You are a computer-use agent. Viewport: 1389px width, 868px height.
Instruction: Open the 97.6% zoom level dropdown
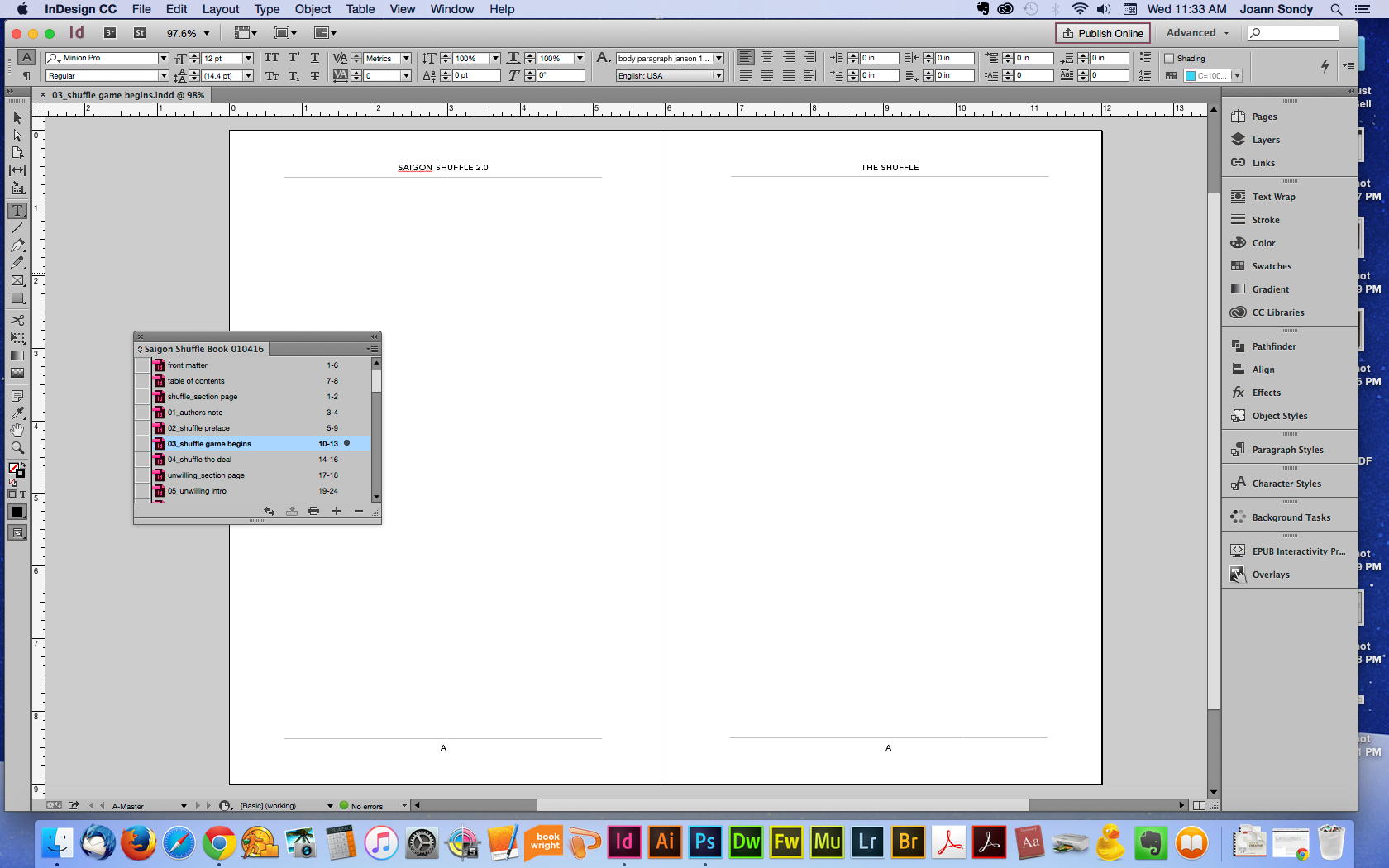coord(207,33)
